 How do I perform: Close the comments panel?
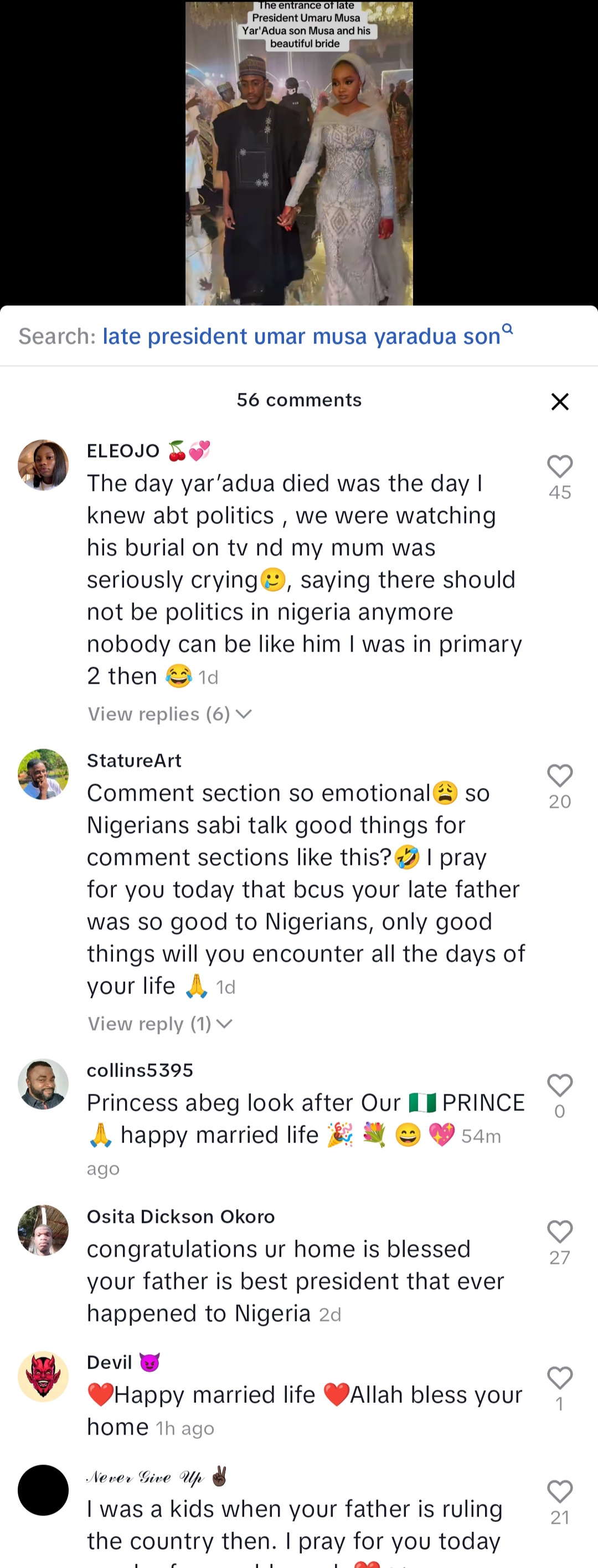click(x=560, y=402)
